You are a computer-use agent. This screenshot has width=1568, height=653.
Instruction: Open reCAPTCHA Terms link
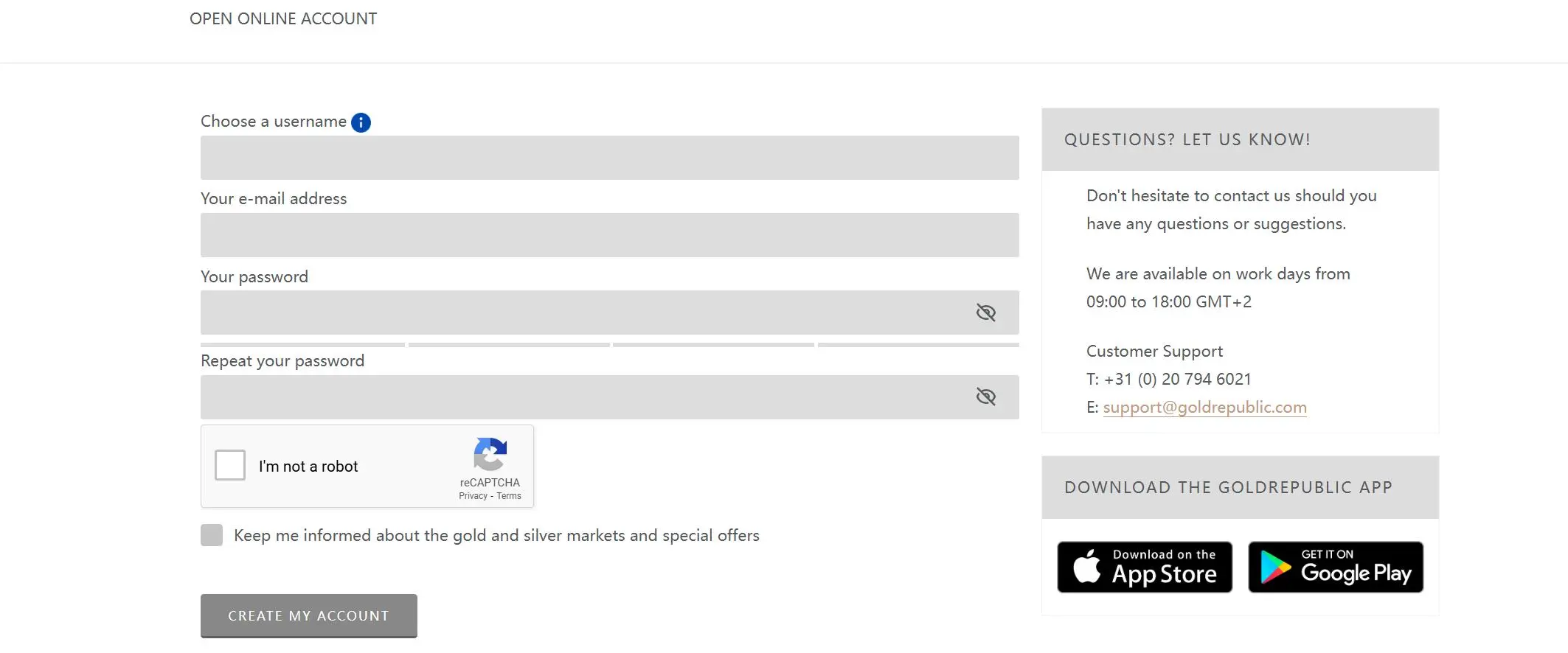click(x=509, y=496)
